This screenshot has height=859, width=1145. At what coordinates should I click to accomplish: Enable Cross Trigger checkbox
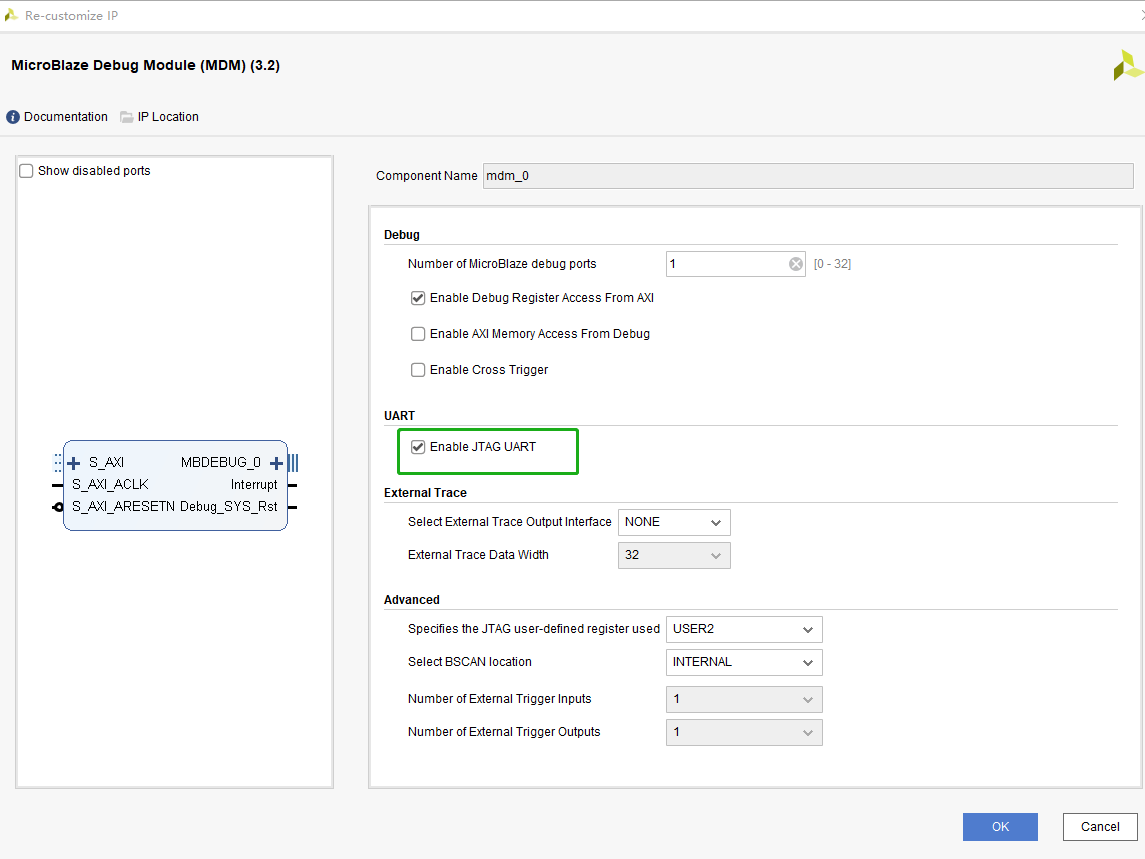point(418,370)
